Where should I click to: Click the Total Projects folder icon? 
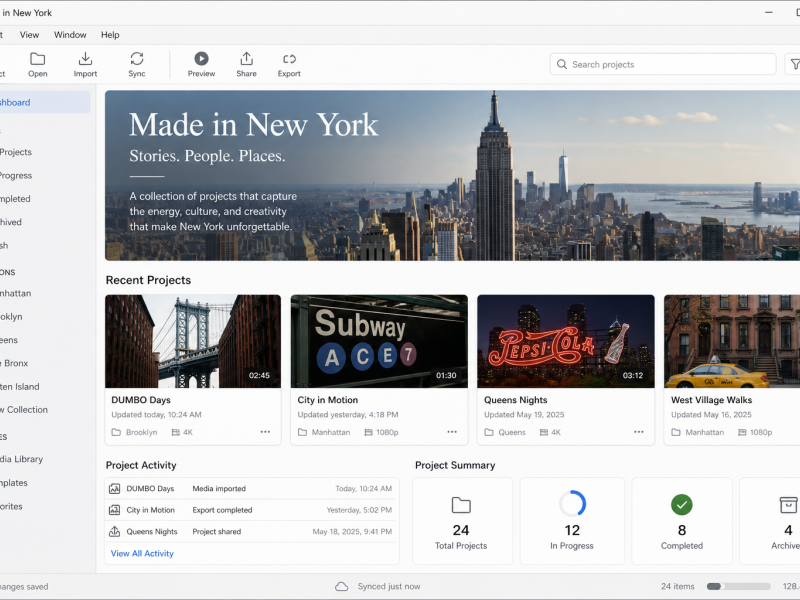coord(461,505)
